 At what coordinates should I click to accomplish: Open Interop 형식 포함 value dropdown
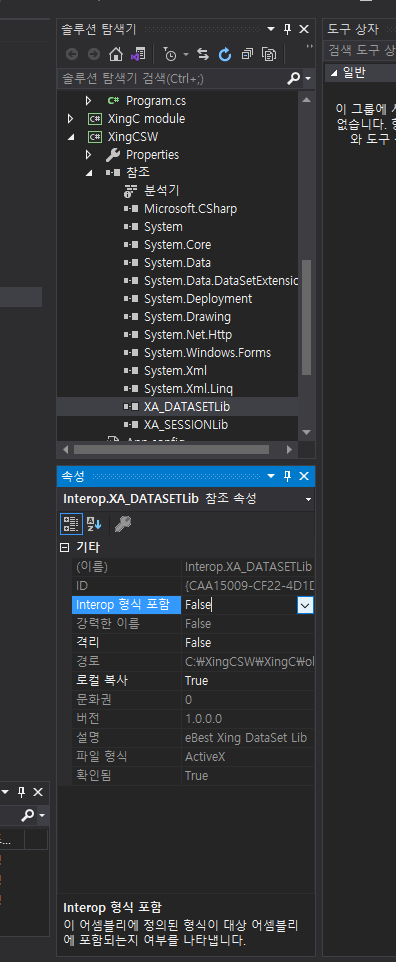click(x=305, y=605)
